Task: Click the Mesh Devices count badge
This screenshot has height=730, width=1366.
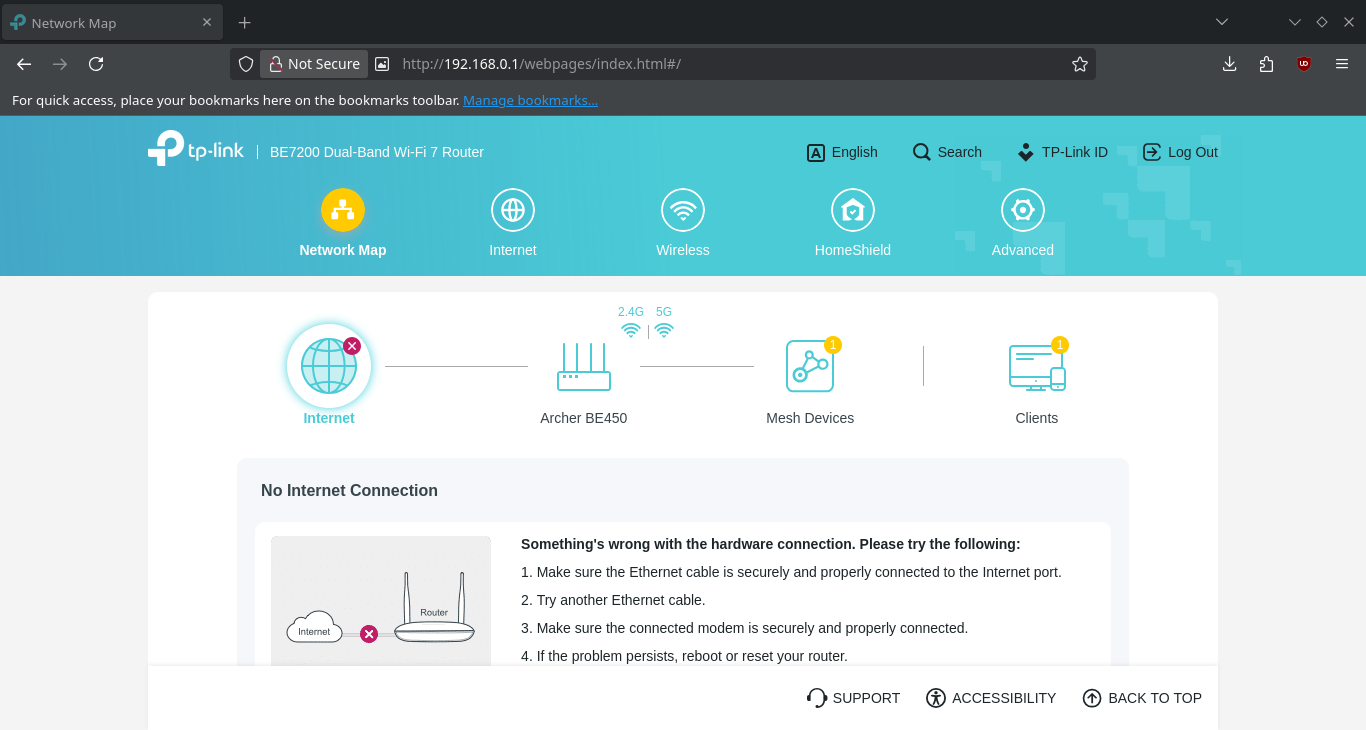Action: pyautogui.click(x=833, y=345)
